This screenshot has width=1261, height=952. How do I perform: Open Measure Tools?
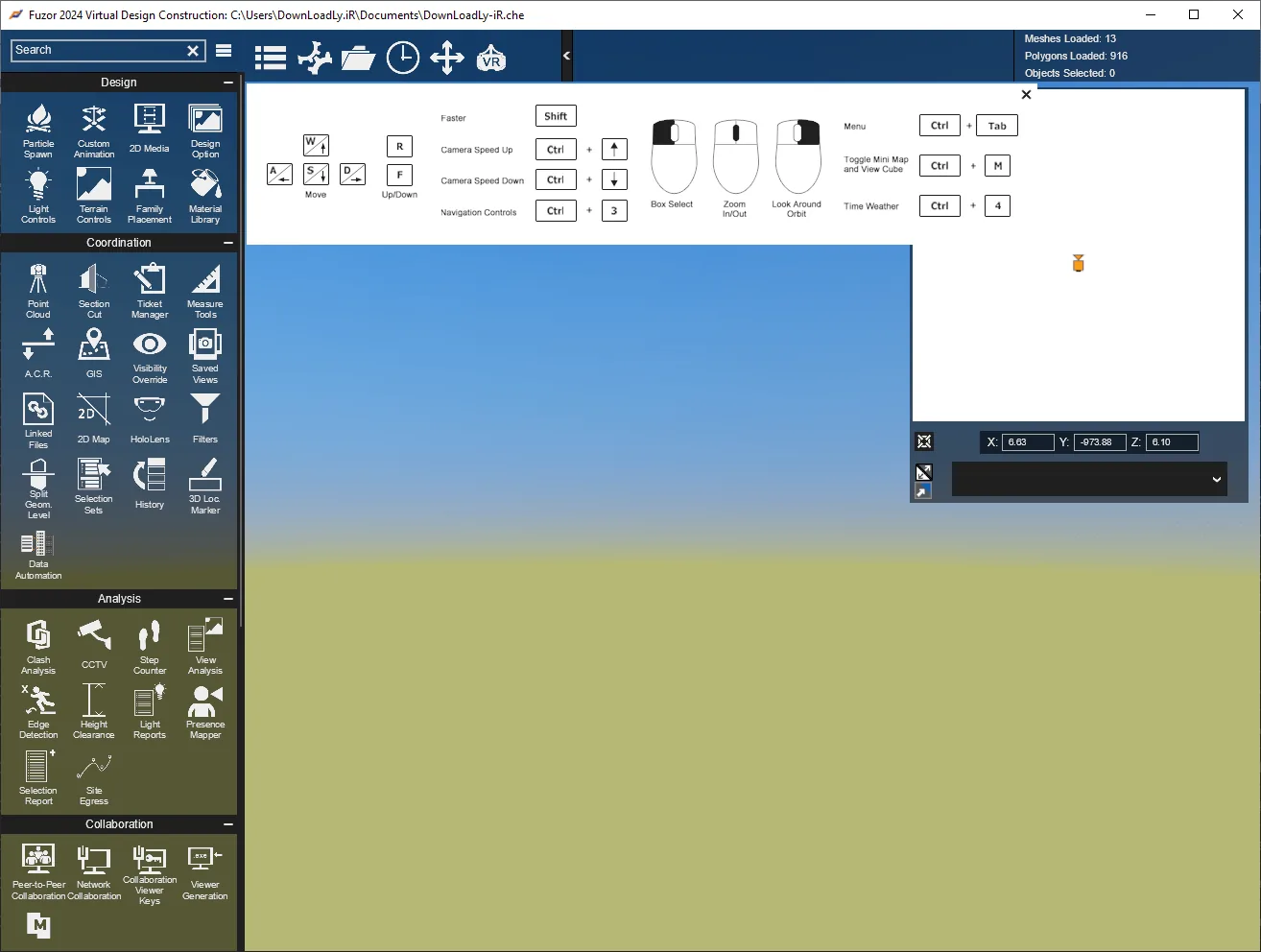click(x=205, y=291)
